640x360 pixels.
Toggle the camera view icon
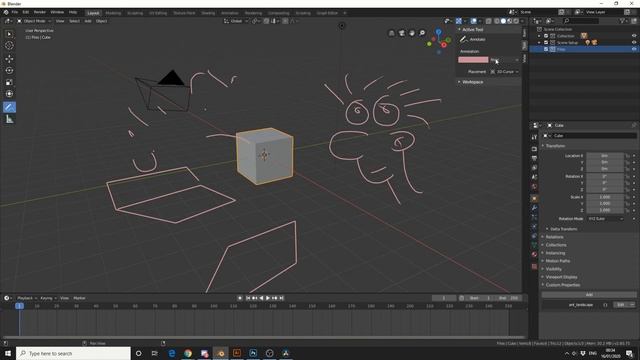402,33
